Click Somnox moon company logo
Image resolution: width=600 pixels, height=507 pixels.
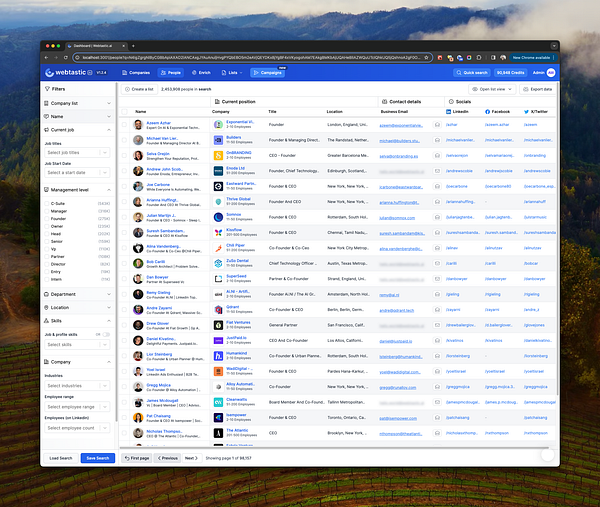(x=218, y=217)
